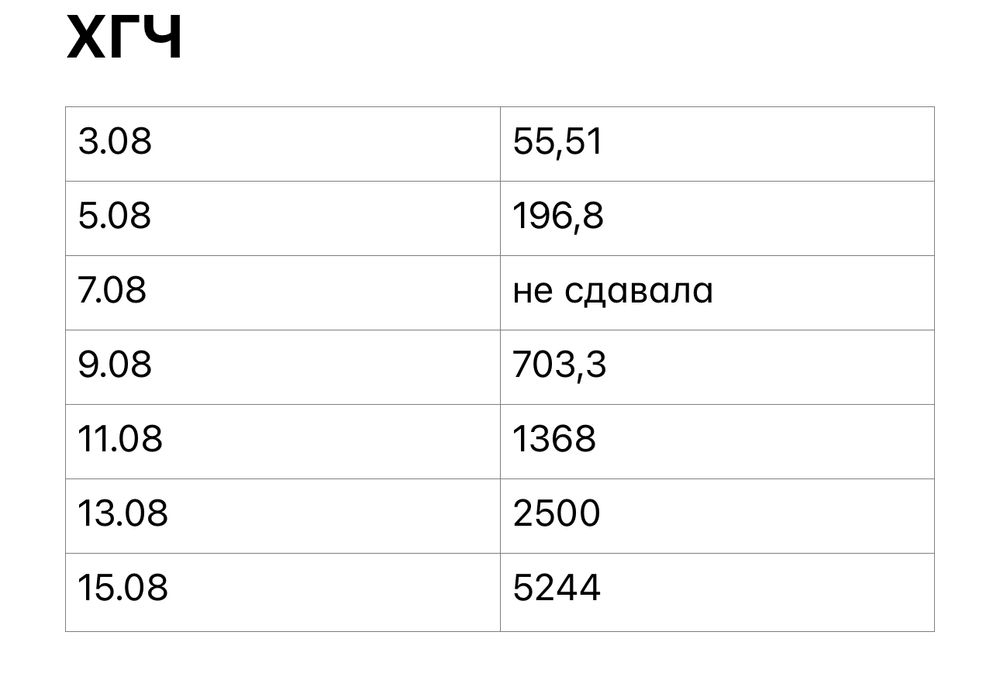Click the date beside value 2500
The width and height of the screenshot is (1000, 681).
[123, 514]
